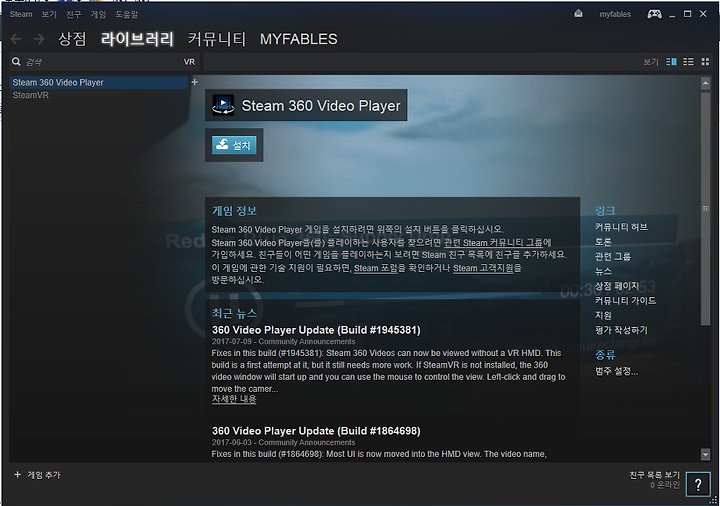Click the Steam 360 Video Player icon
This screenshot has width=720, height=506.
(x=223, y=105)
